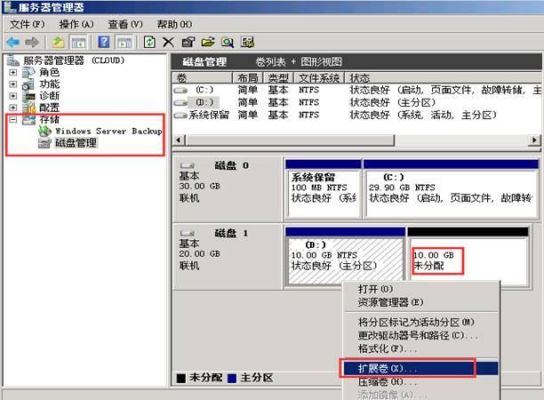Click the forward arrow toolbar icon
544x400 pixels.
32,42
